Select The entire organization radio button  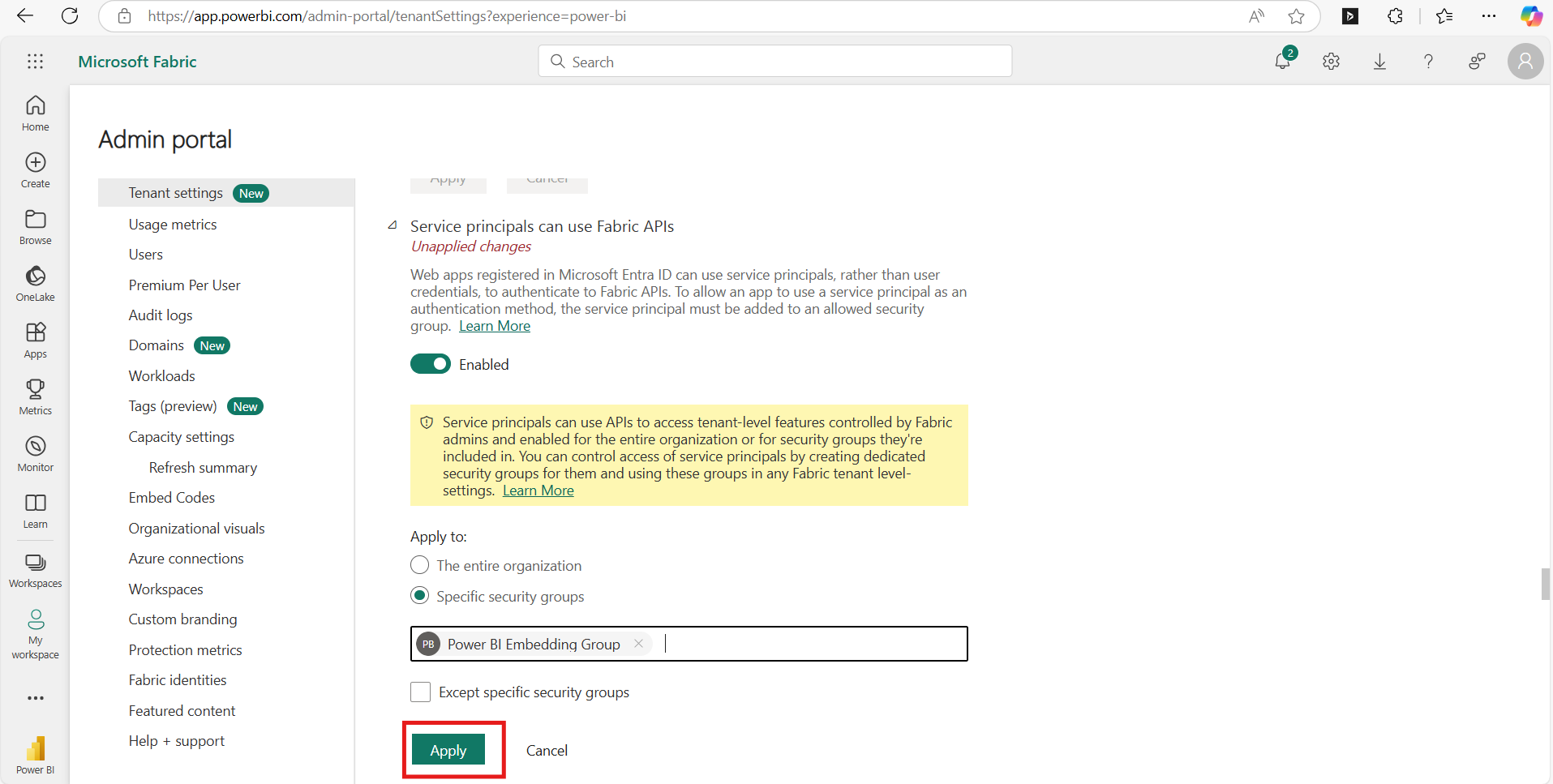click(419, 565)
